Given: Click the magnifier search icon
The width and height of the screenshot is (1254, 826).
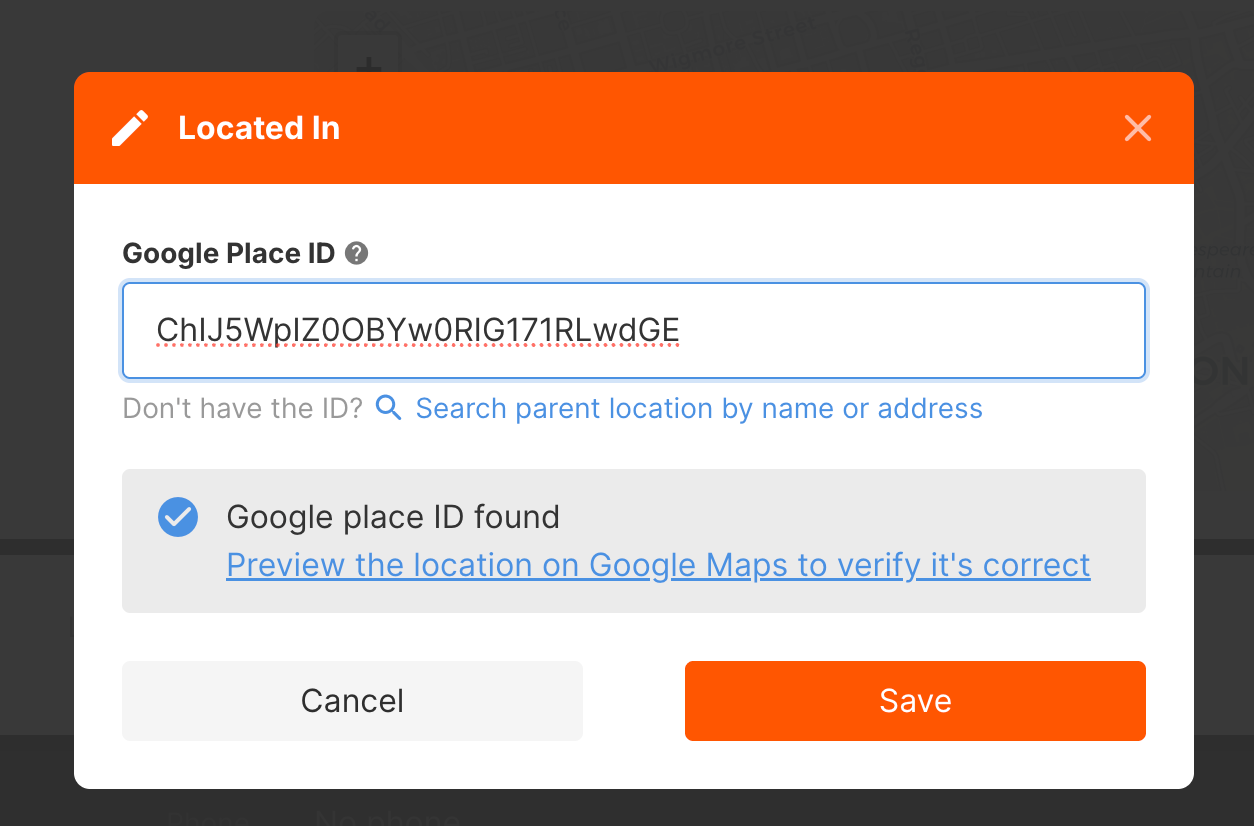Looking at the screenshot, I should coord(388,408).
